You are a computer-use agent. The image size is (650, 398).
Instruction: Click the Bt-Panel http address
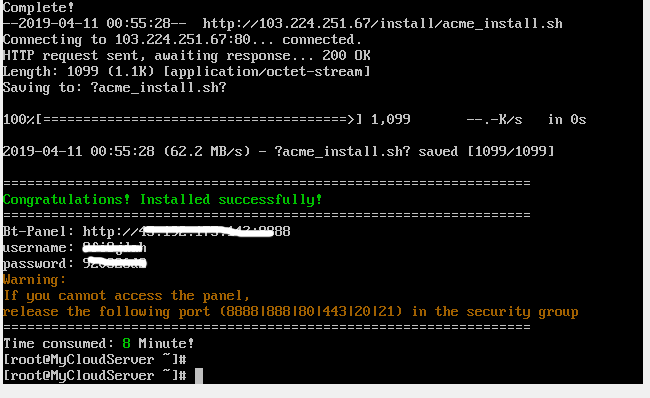tap(187, 231)
